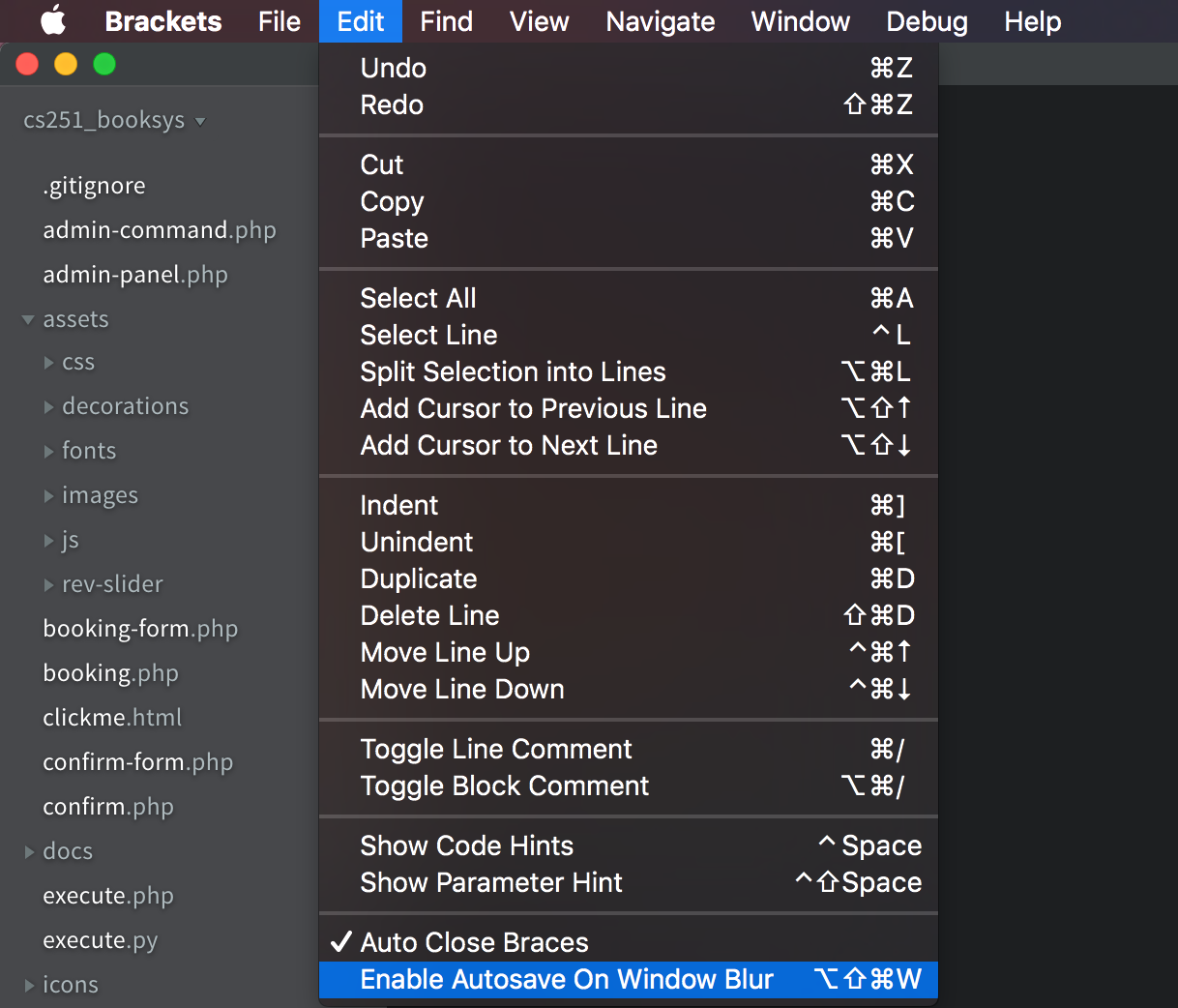Open the Navigate menu
Screen dimensions: 1178x1008
click(x=660, y=21)
